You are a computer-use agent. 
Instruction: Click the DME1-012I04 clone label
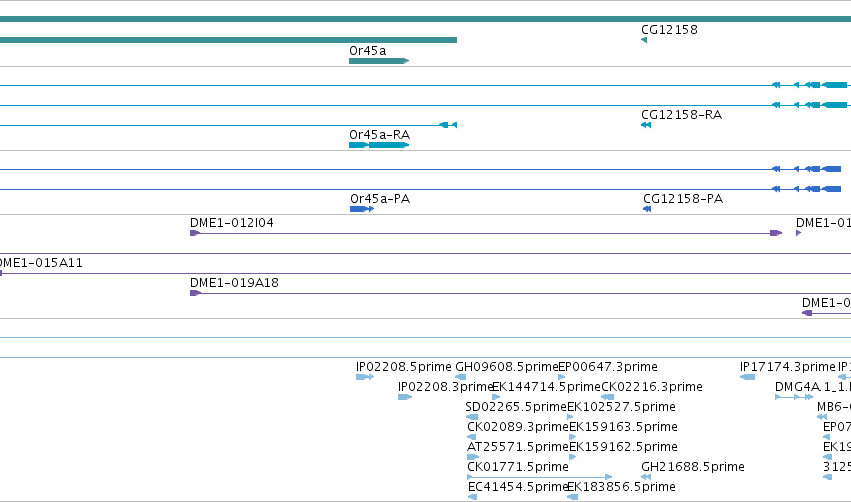(232, 223)
